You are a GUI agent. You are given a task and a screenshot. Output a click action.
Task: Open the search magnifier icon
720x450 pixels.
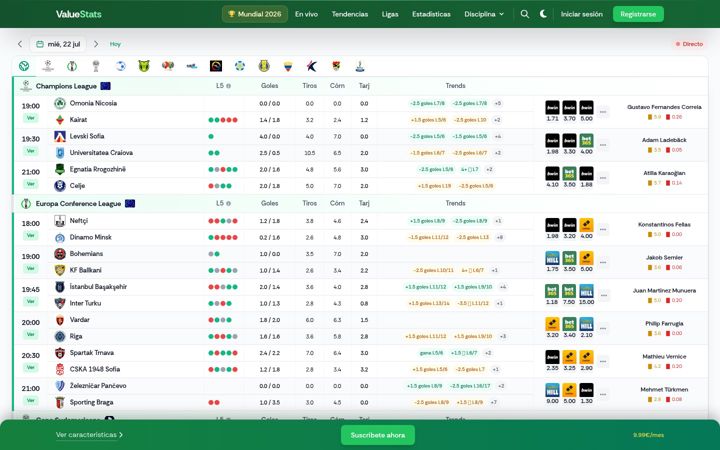coord(524,14)
